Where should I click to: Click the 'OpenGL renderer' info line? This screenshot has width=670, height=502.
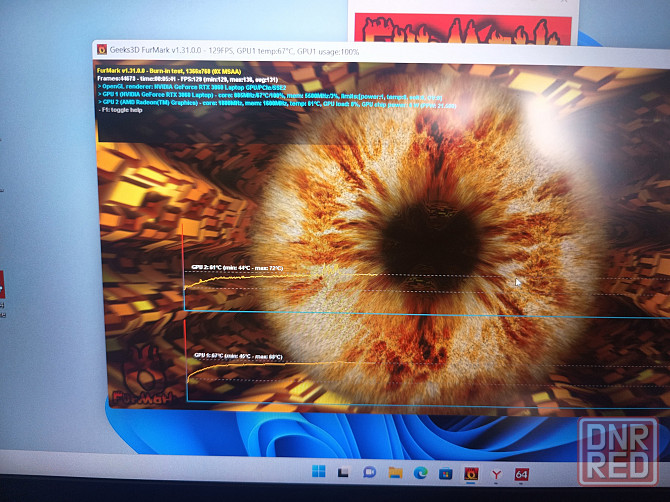(192, 87)
